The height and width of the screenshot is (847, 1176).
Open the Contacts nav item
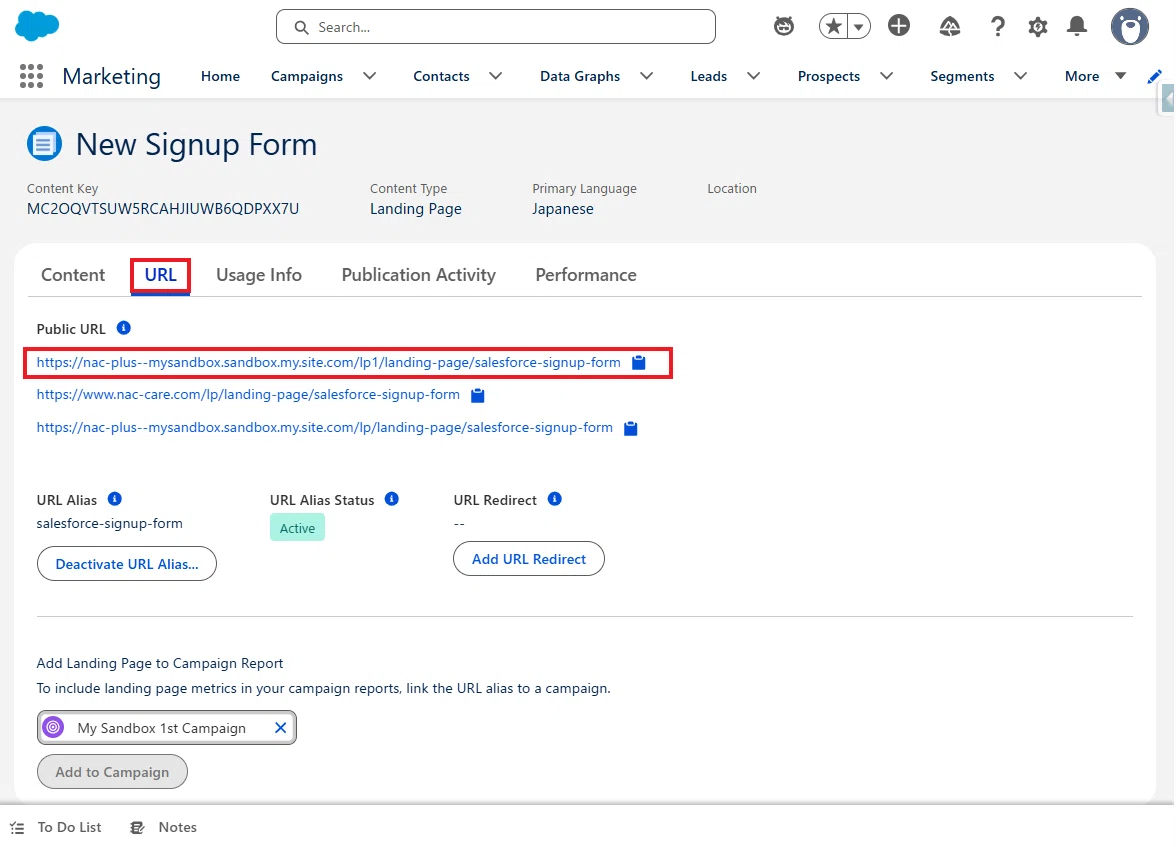(x=441, y=76)
